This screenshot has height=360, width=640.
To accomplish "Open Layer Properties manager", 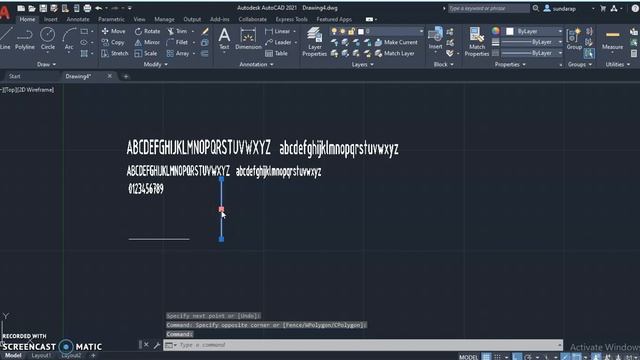I will point(314,41).
